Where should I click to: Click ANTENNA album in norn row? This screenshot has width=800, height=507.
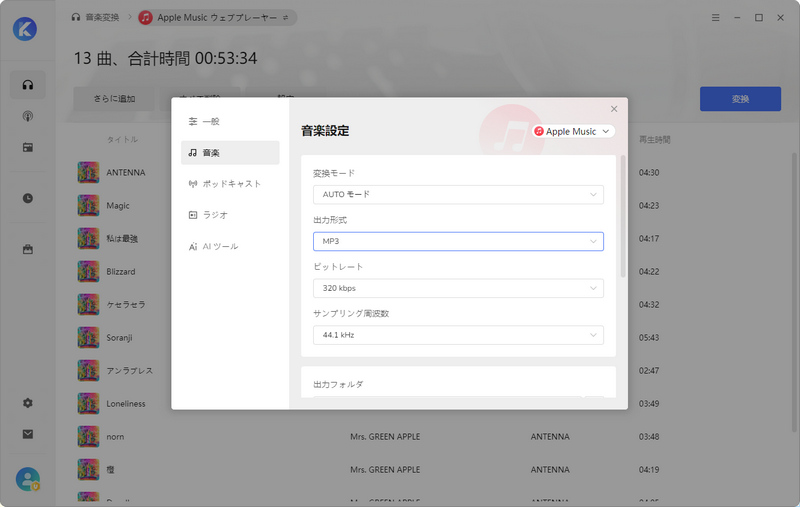pos(550,437)
